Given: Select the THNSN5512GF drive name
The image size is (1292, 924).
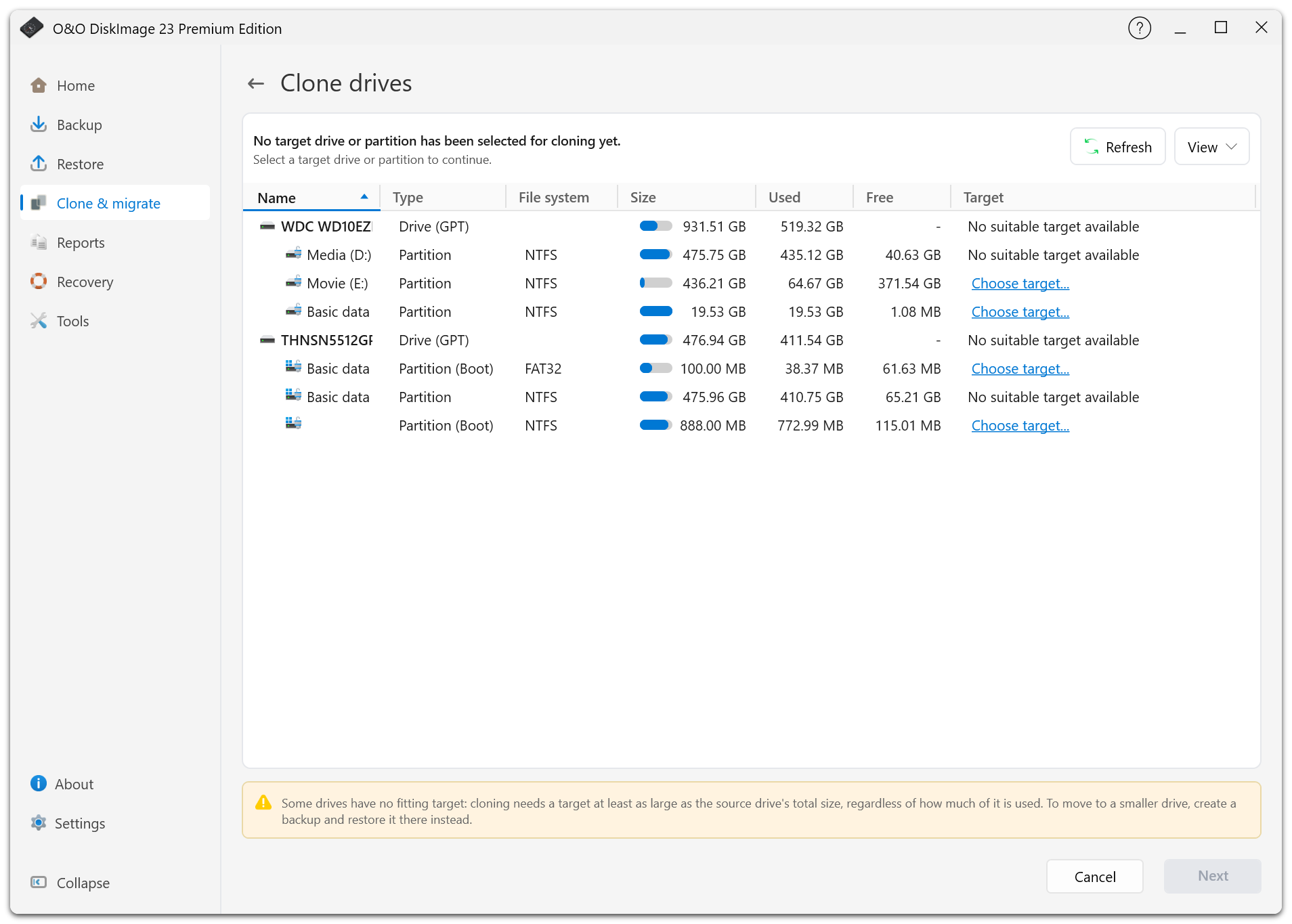Looking at the screenshot, I should click(x=326, y=340).
